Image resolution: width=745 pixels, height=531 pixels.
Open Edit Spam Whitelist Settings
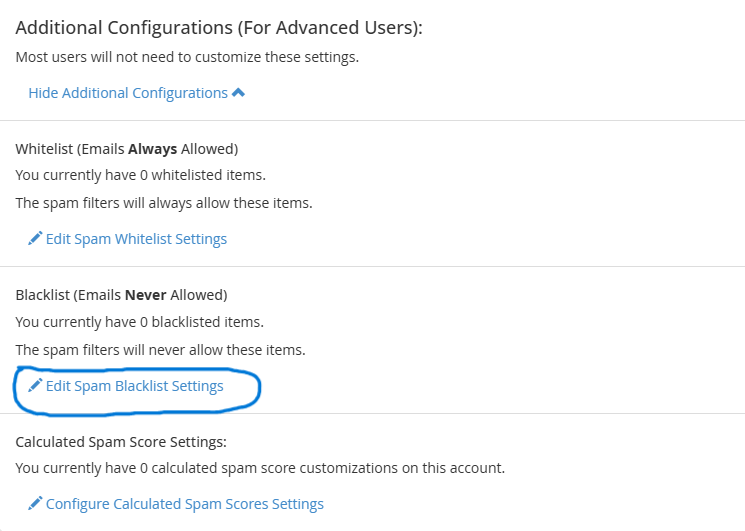(136, 239)
